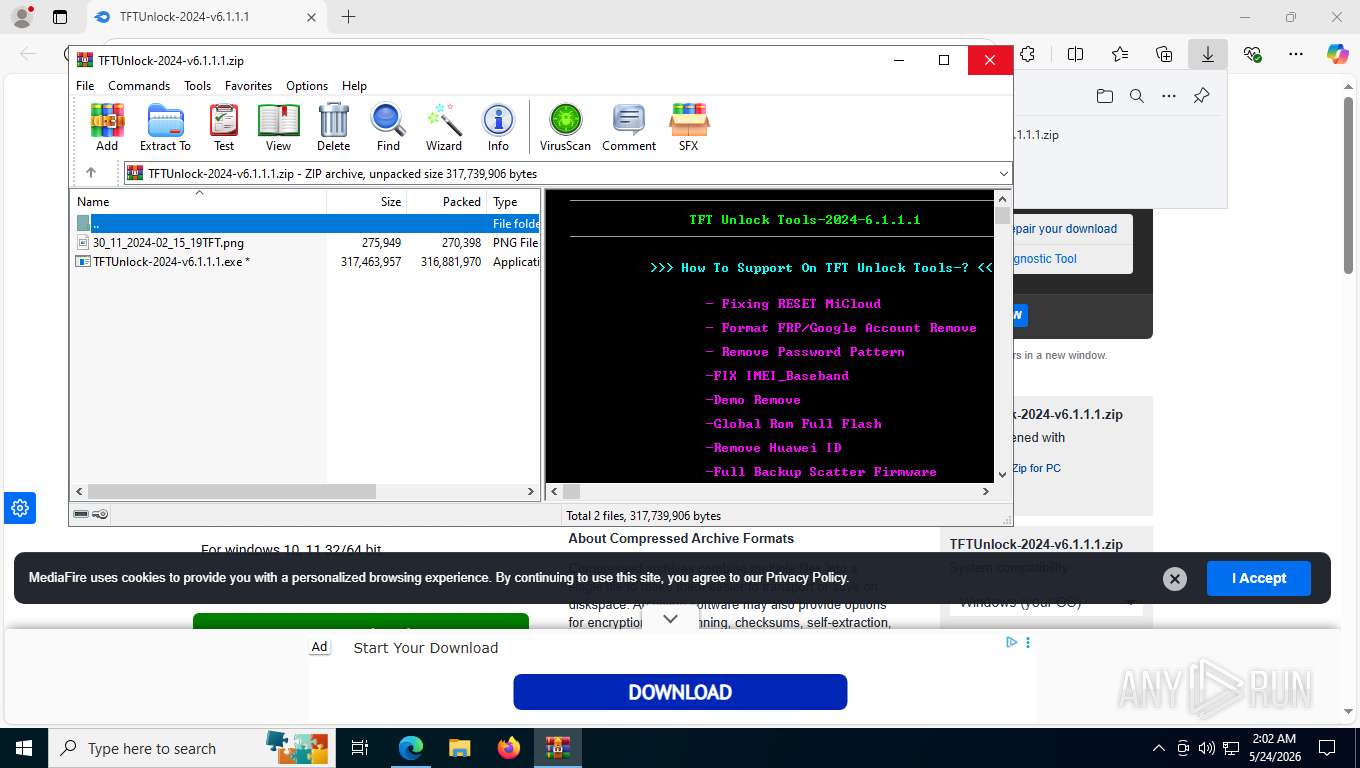The height and width of the screenshot is (768, 1360).
Task: Click the ad choices info icon
Action: coord(1012,642)
